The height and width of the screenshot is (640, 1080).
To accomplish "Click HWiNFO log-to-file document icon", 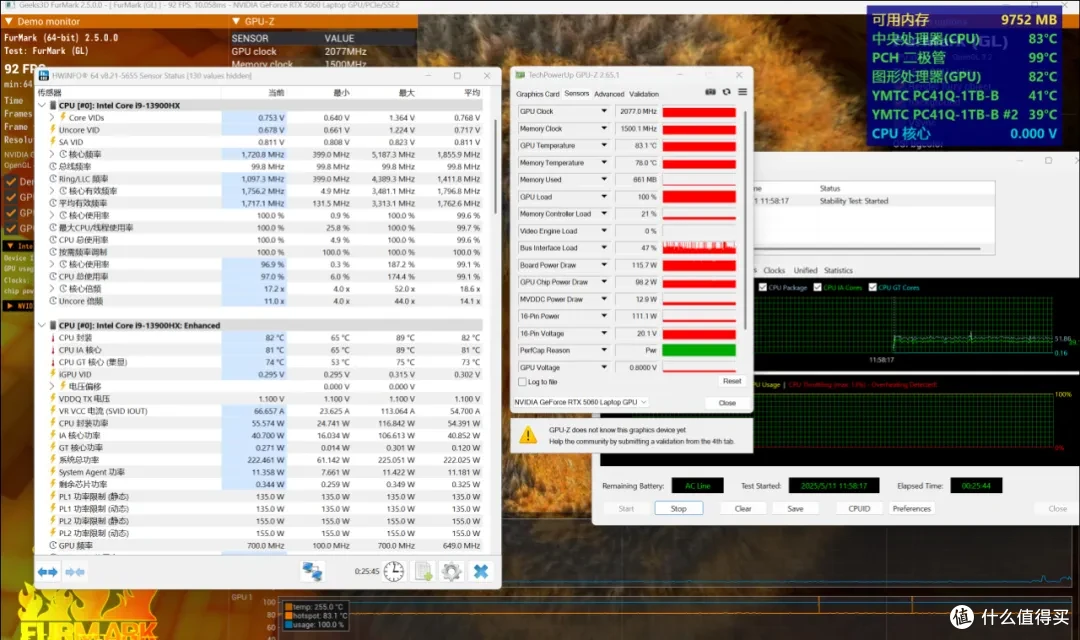I will tap(423, 571).
